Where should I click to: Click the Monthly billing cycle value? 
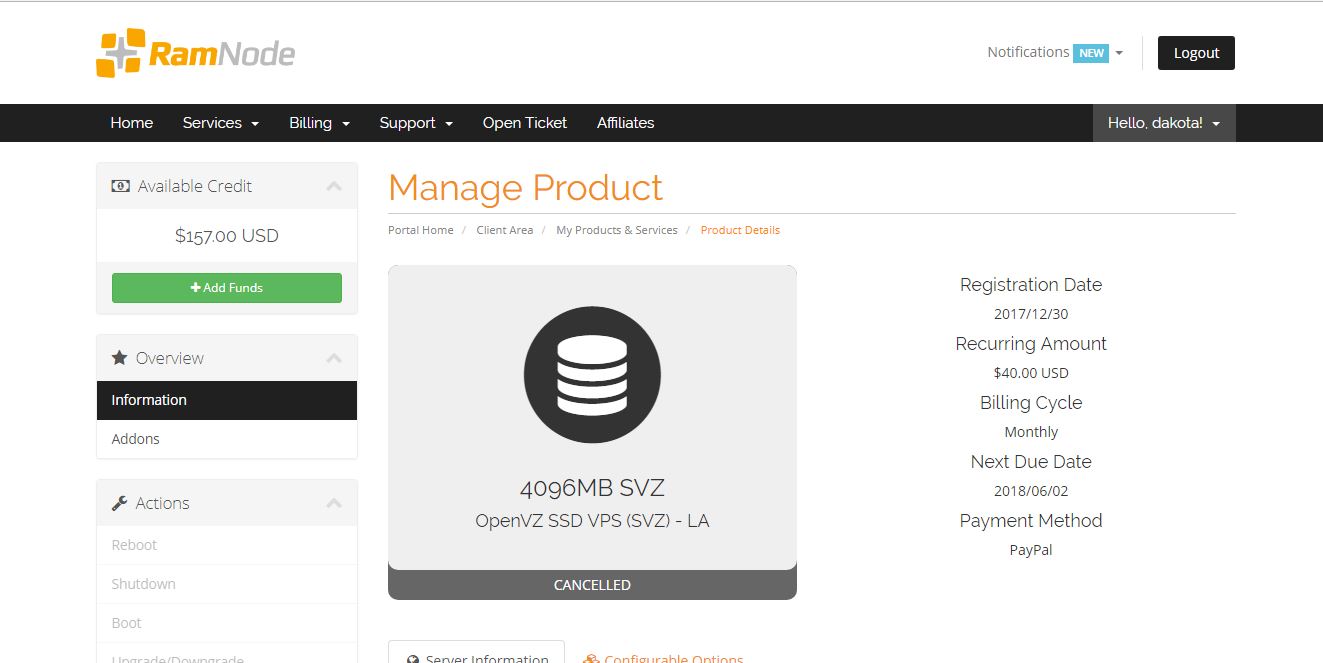tap(1031, 432)
